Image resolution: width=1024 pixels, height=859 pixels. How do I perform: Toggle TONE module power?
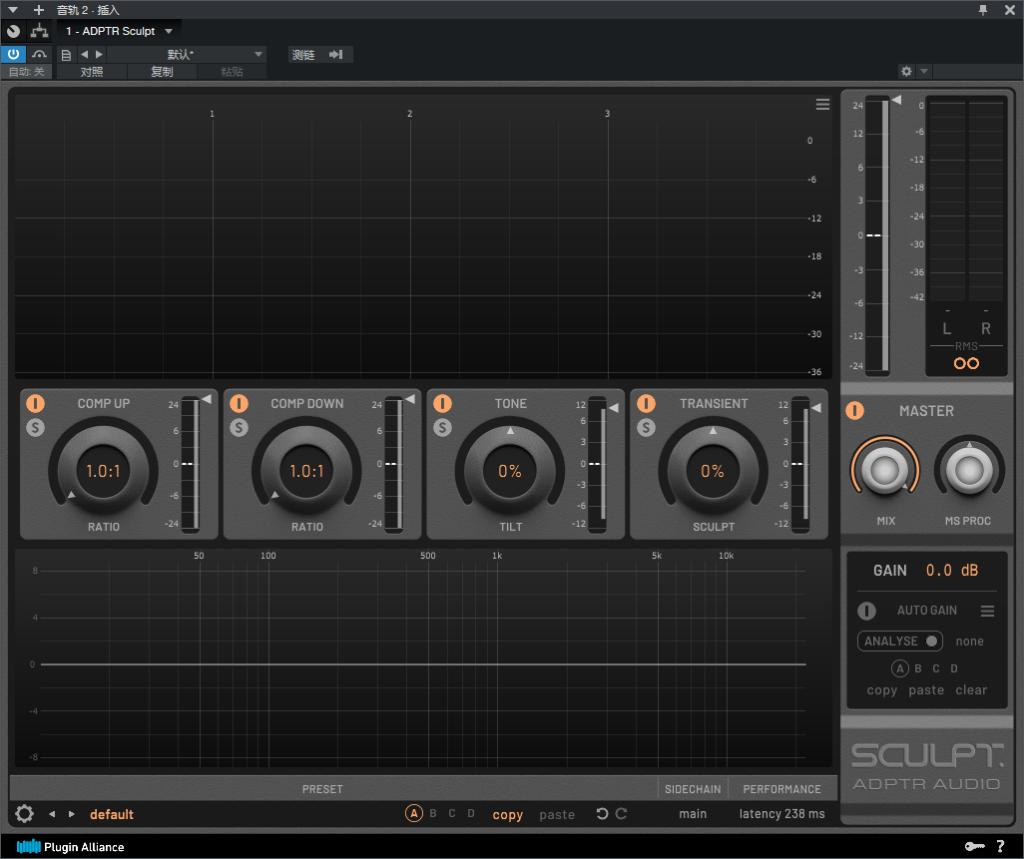(x=442, y=404)
